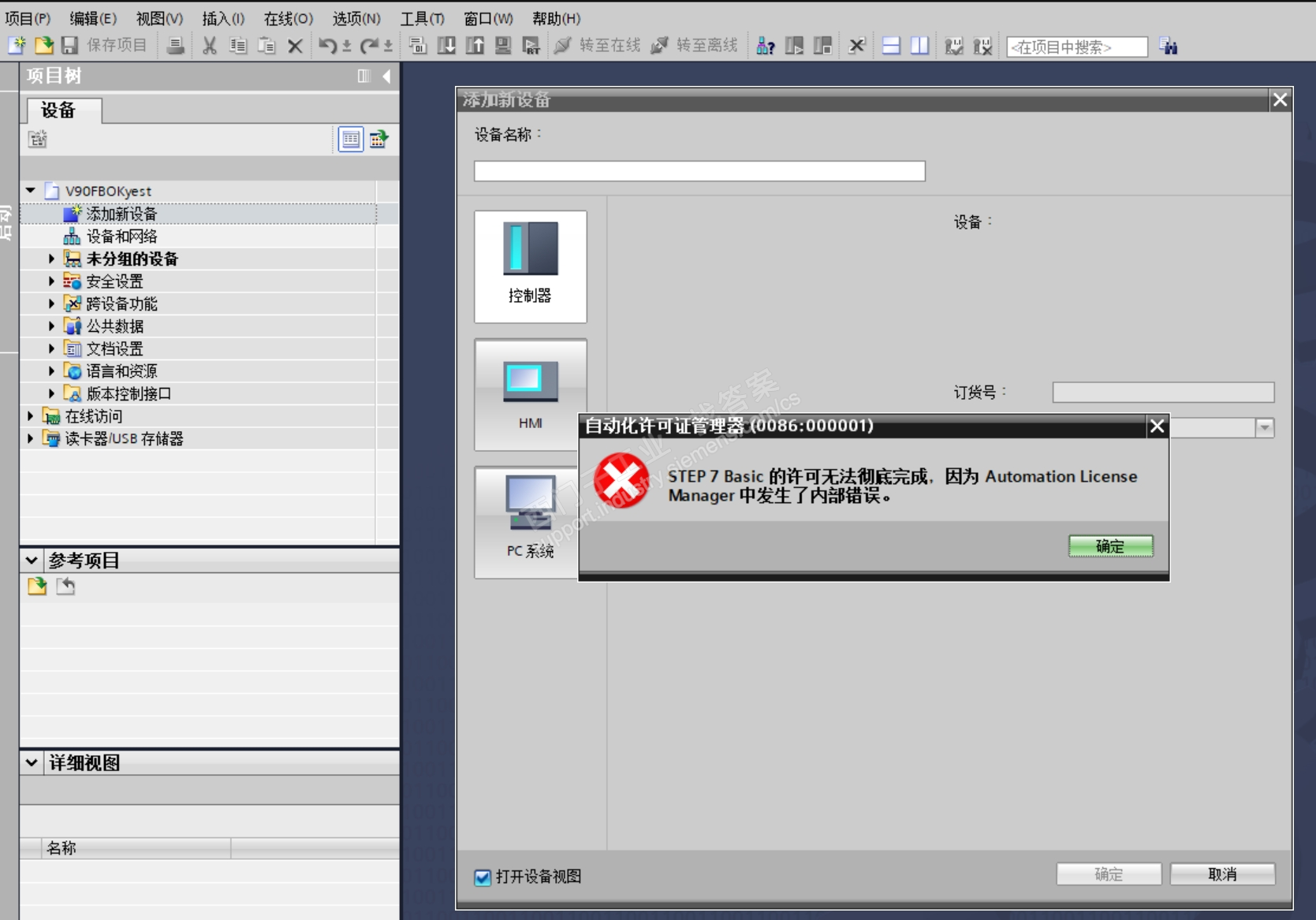Image resolution: width=1316 pixels, height=920 pixels.
Task: Click 取消 in the add device dialog
Action: (x=1222, y=874)
